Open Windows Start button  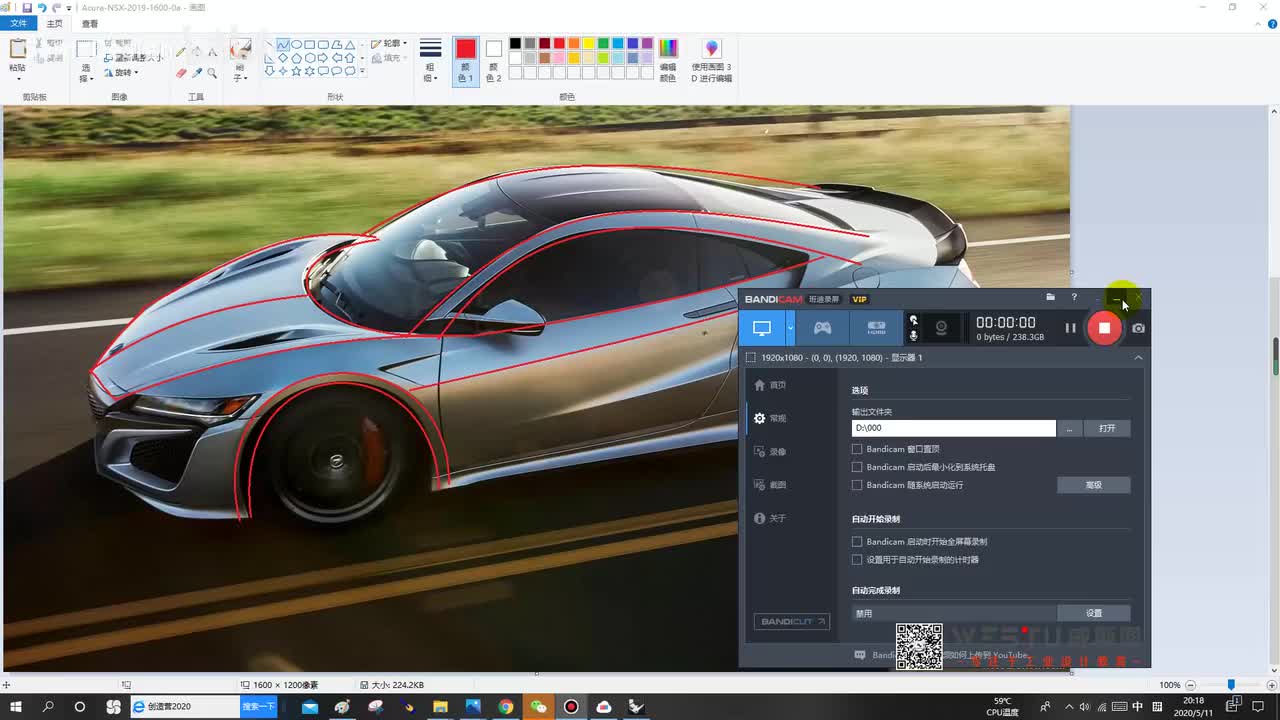[x=16, y=707]
